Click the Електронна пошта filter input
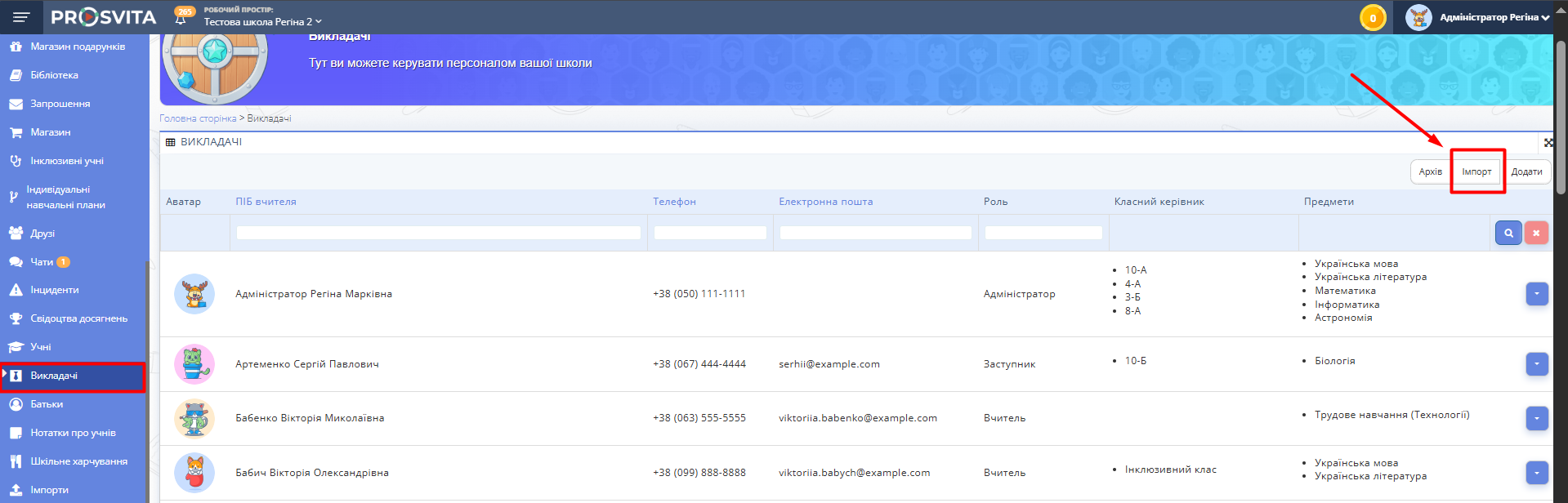Viewport: 1568px width, 503px height. [x=875, y=233]
